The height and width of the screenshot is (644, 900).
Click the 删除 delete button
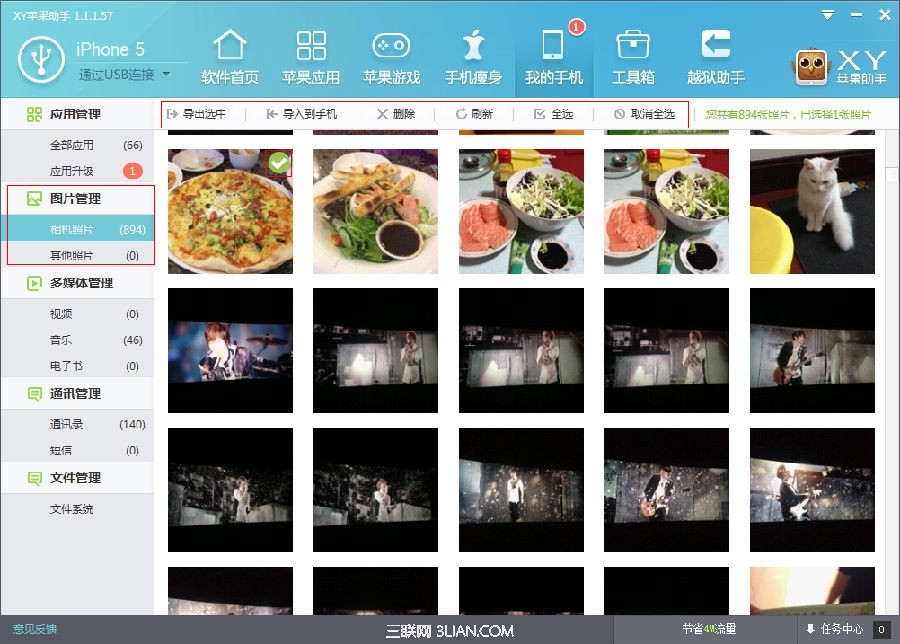point(395,114)
